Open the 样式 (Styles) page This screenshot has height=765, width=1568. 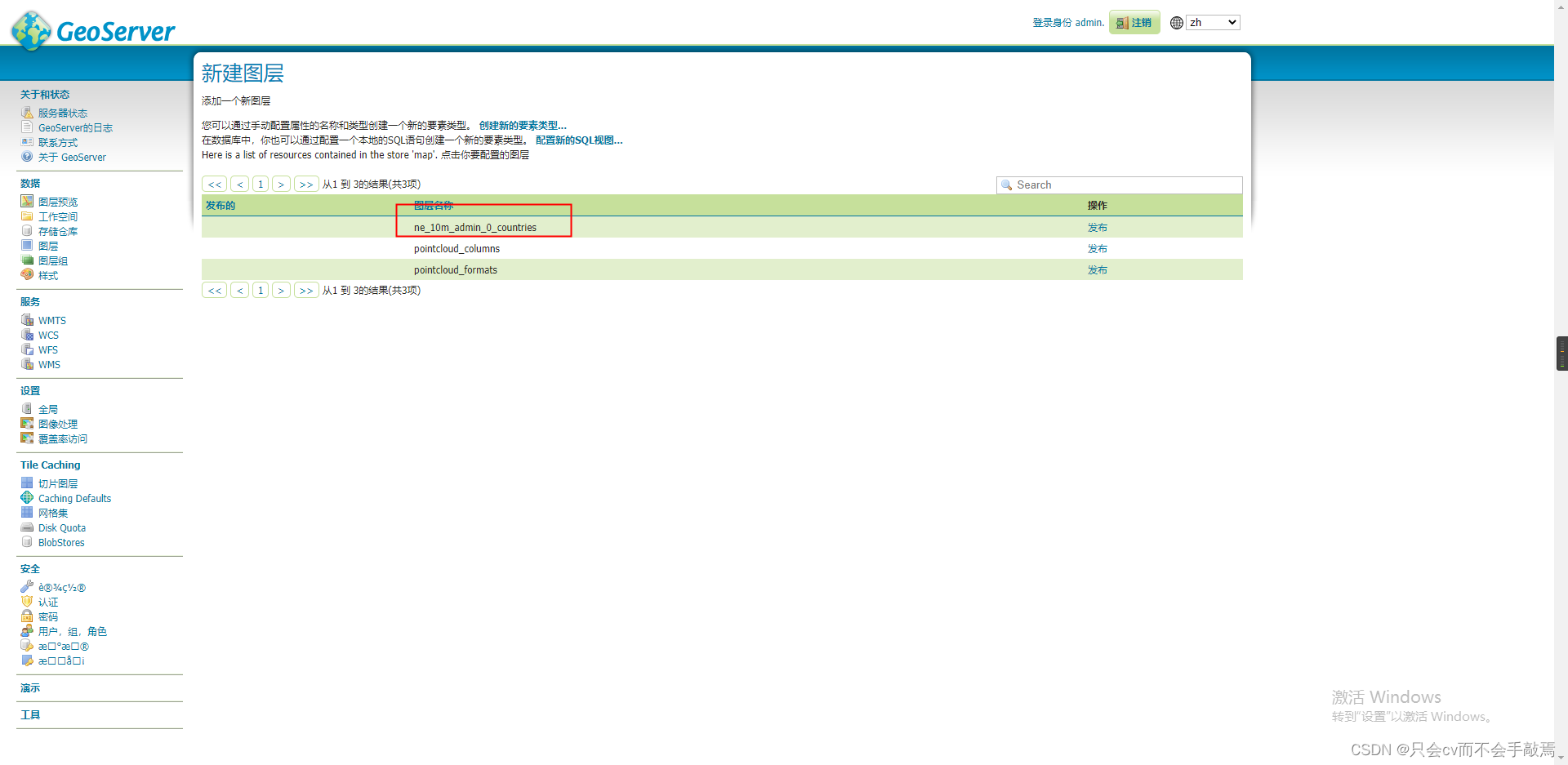[x=47, y=275]
